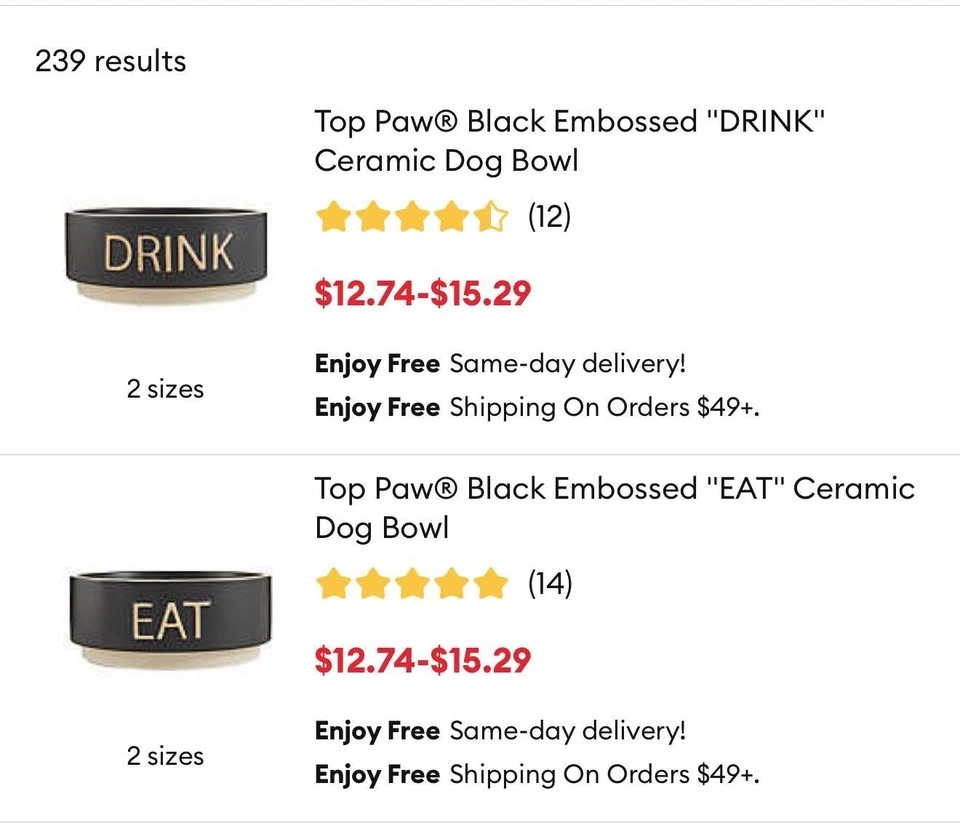Image resolution: width=960 pixels, height=839 pixels.
Task: Click star rating of the DRINK bowl
Action: tap(412, 216)
